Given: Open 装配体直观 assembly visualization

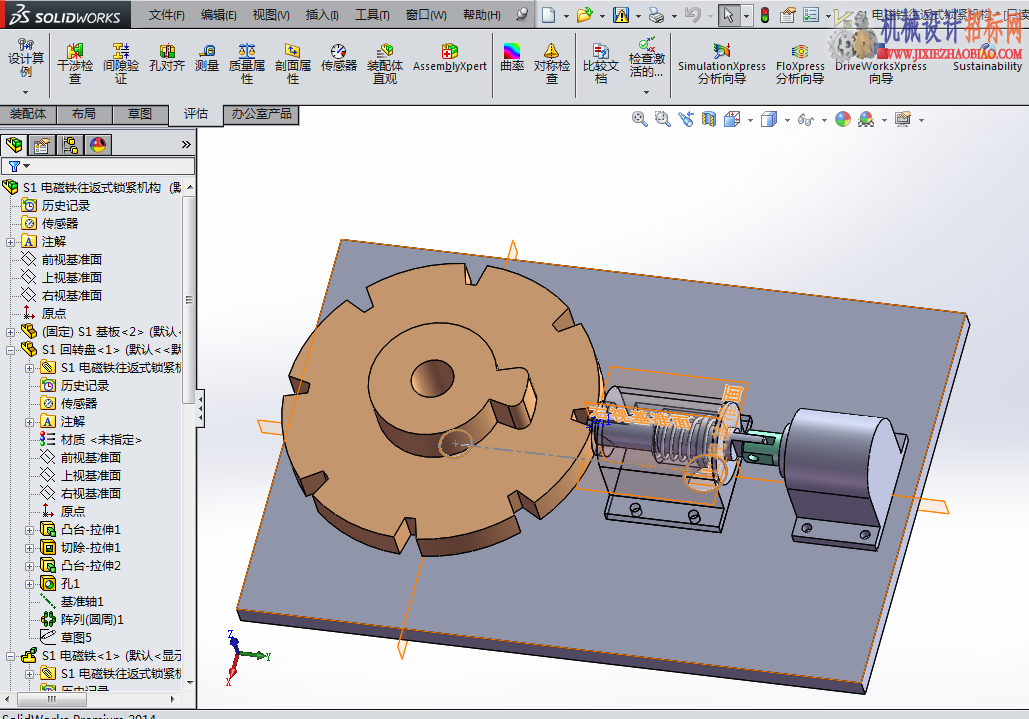Looking at the screenshot, I should pyautogui.click(x=385, y=64).
